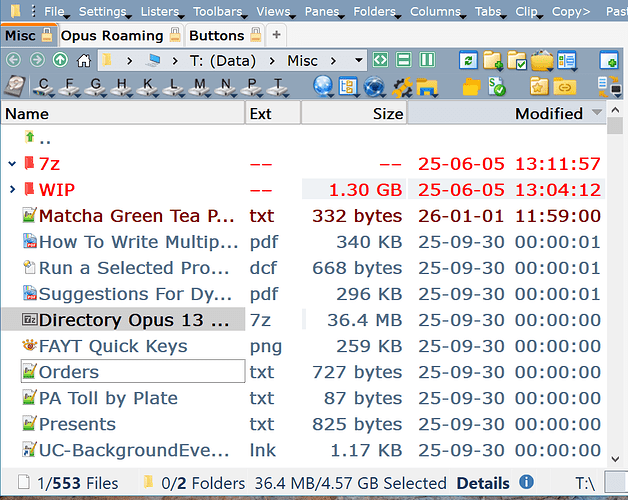The height and width of the screenshot is (500, 628).
Task: Click Details in the status bar
Action: coord(483,483)
